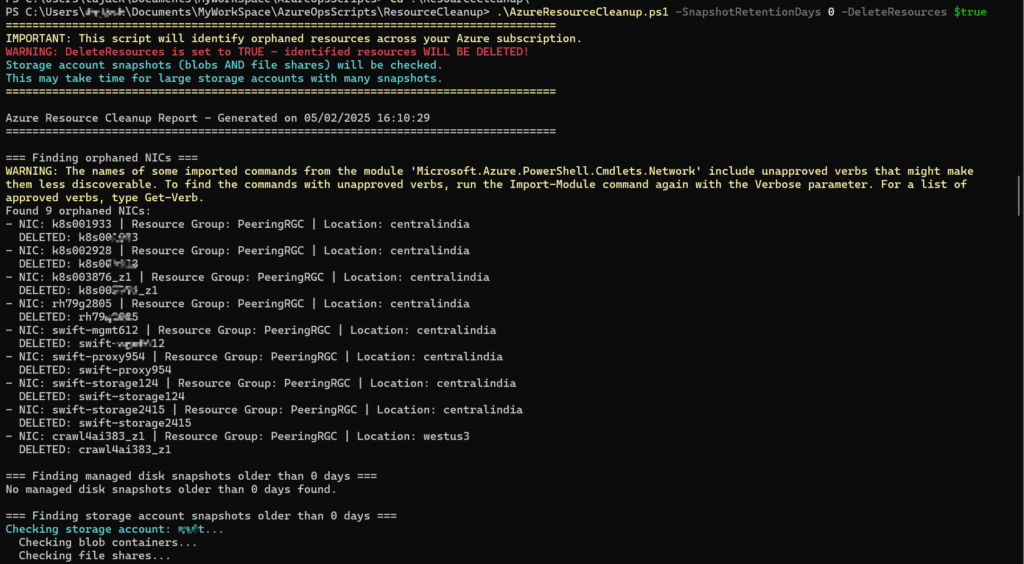Click the red 'WARNING: DeleteResources is set to TRUE' line

coord(267,52)
